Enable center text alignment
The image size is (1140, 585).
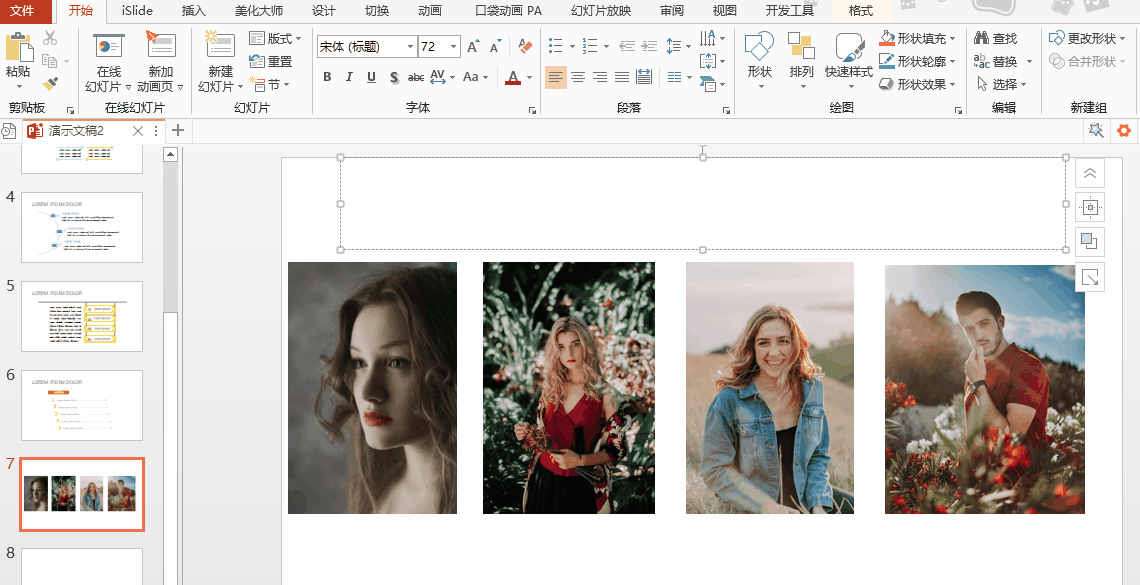coord(578,77)
